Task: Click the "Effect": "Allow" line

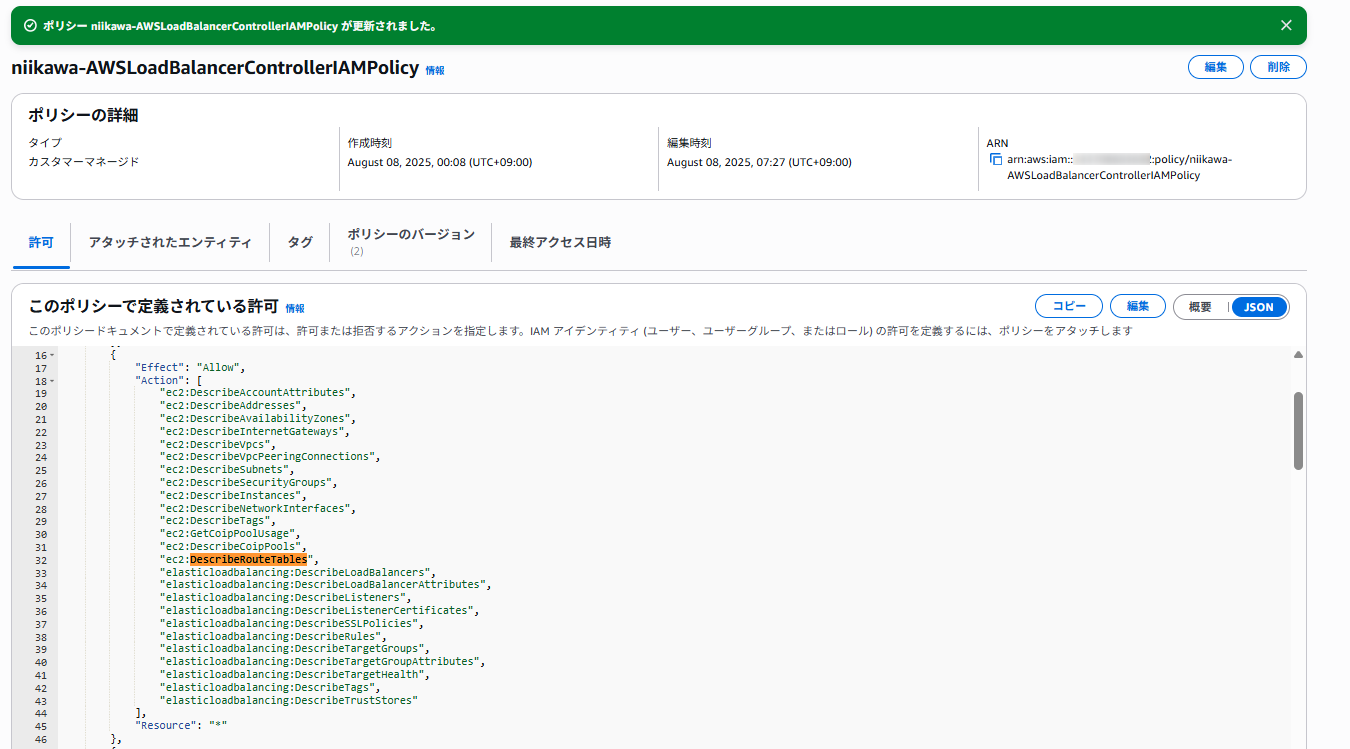Action: tap(190, 368)
